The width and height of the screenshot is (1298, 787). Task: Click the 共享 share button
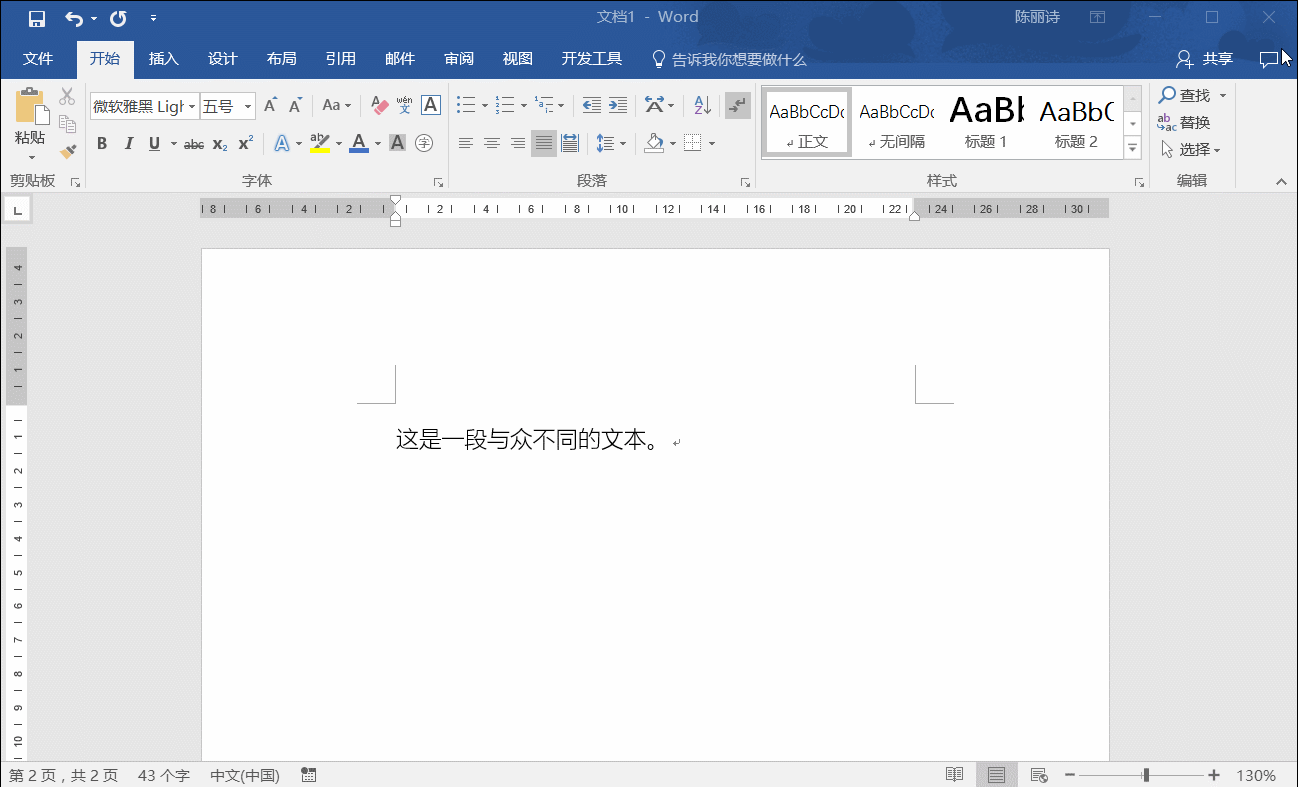tap(1204, 59)
